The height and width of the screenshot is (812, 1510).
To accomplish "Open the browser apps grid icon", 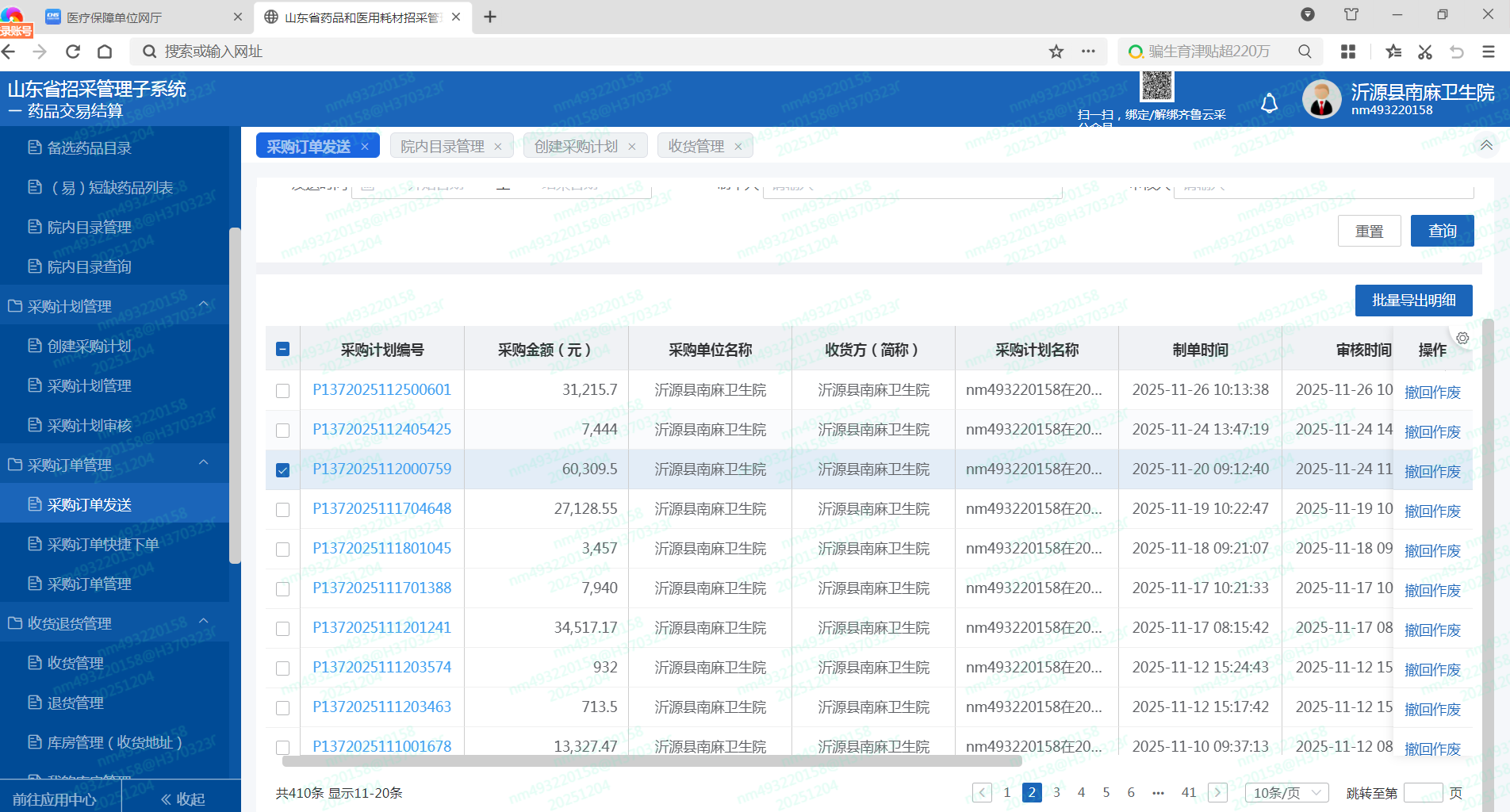I will [1347, 52].
